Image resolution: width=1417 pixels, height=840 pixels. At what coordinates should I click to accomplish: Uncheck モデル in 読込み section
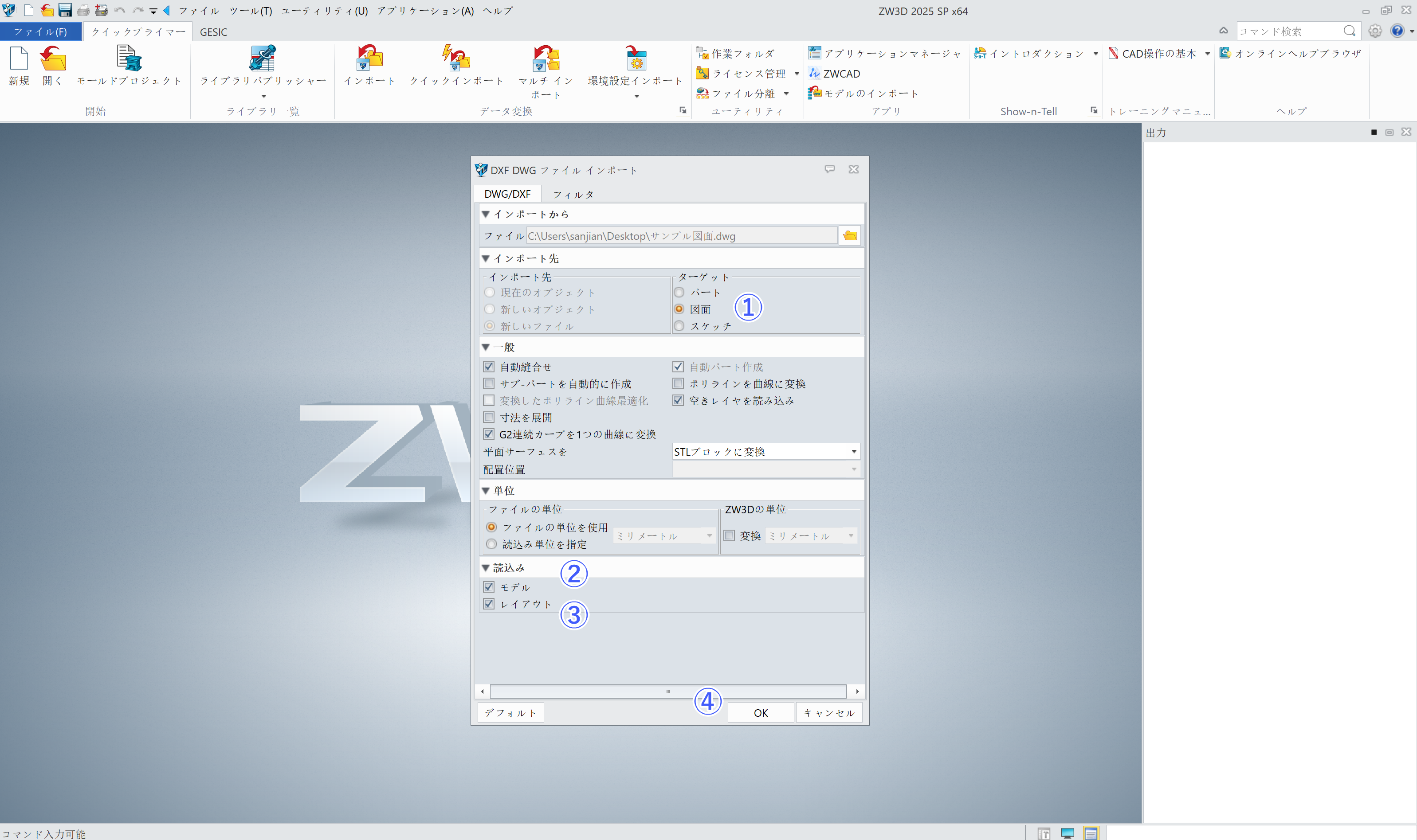[x=489, y=587]
